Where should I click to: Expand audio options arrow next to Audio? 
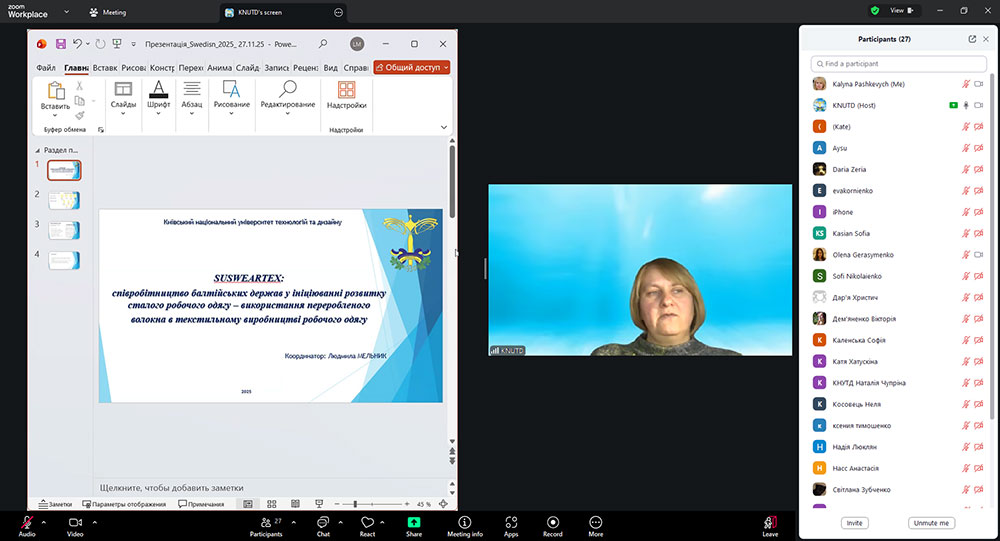44,521
